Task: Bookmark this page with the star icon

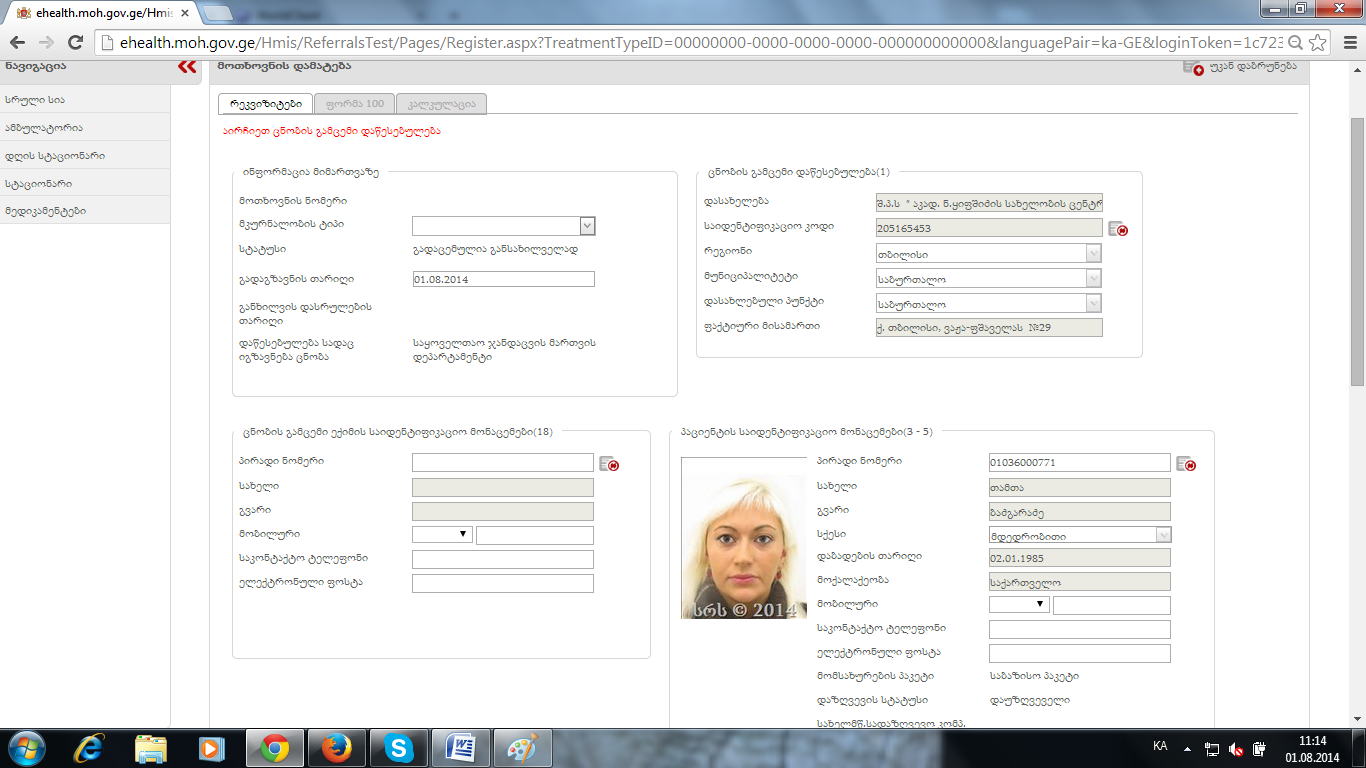Action: point(1318,43)
